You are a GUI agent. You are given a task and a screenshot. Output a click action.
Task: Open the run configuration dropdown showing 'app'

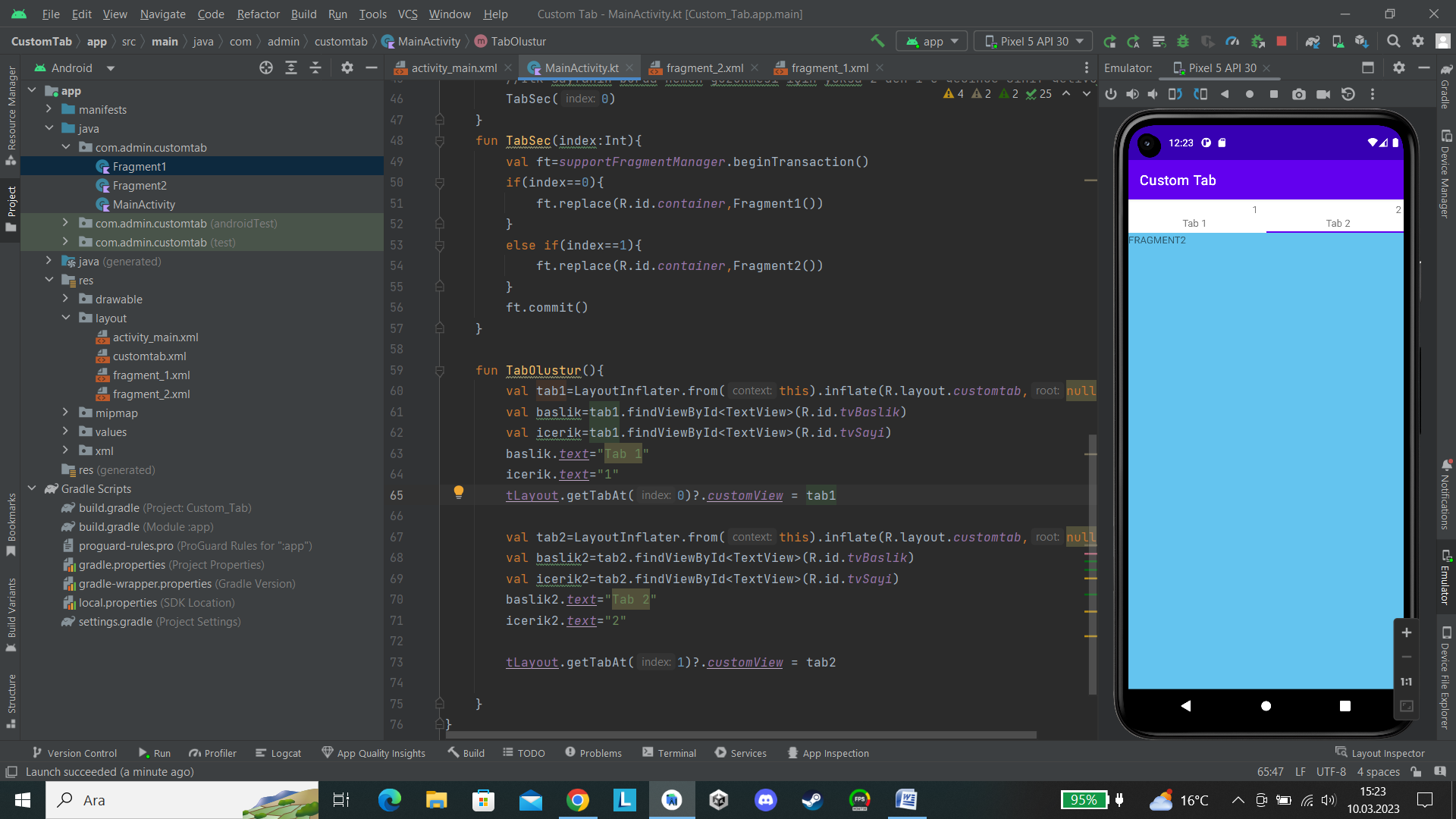931,41
